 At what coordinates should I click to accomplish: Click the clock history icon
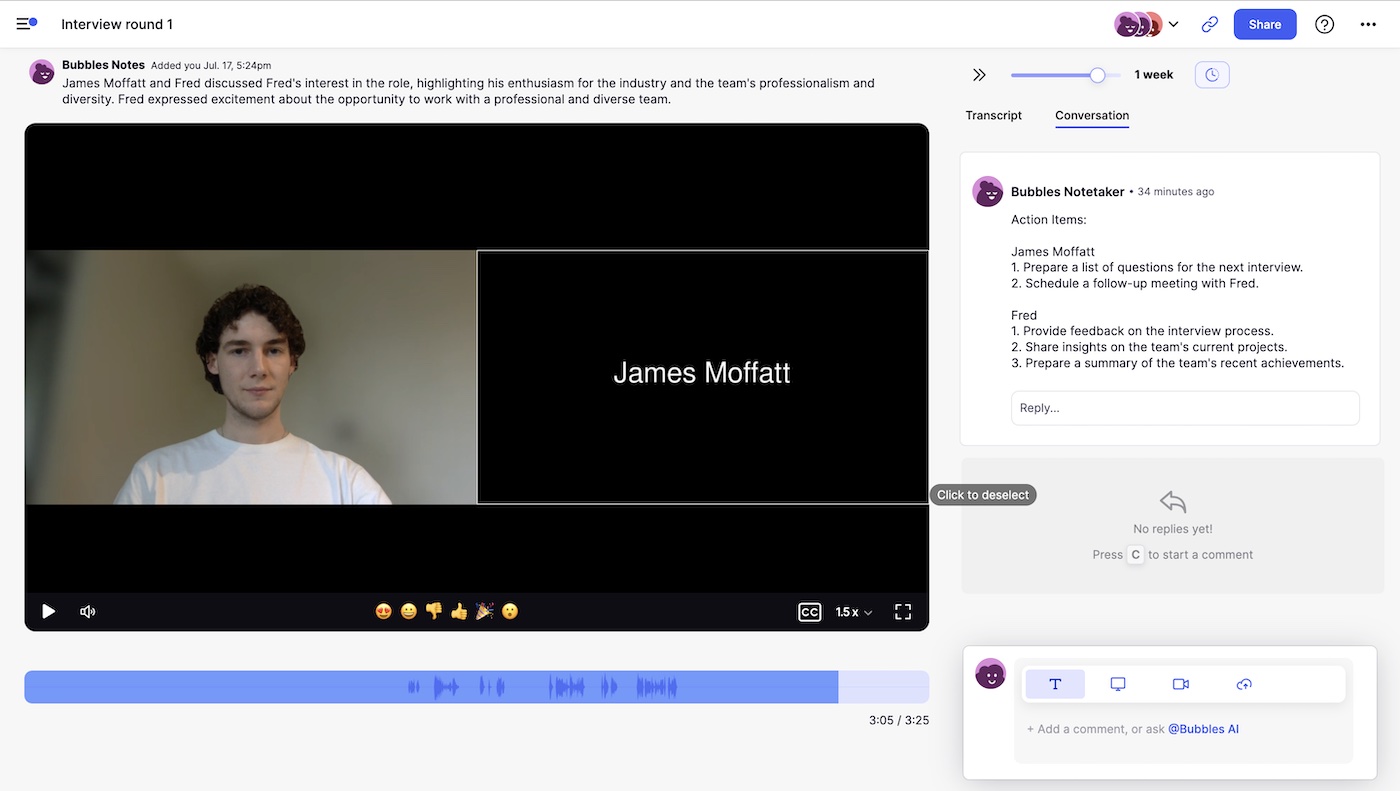(1212, 75)
